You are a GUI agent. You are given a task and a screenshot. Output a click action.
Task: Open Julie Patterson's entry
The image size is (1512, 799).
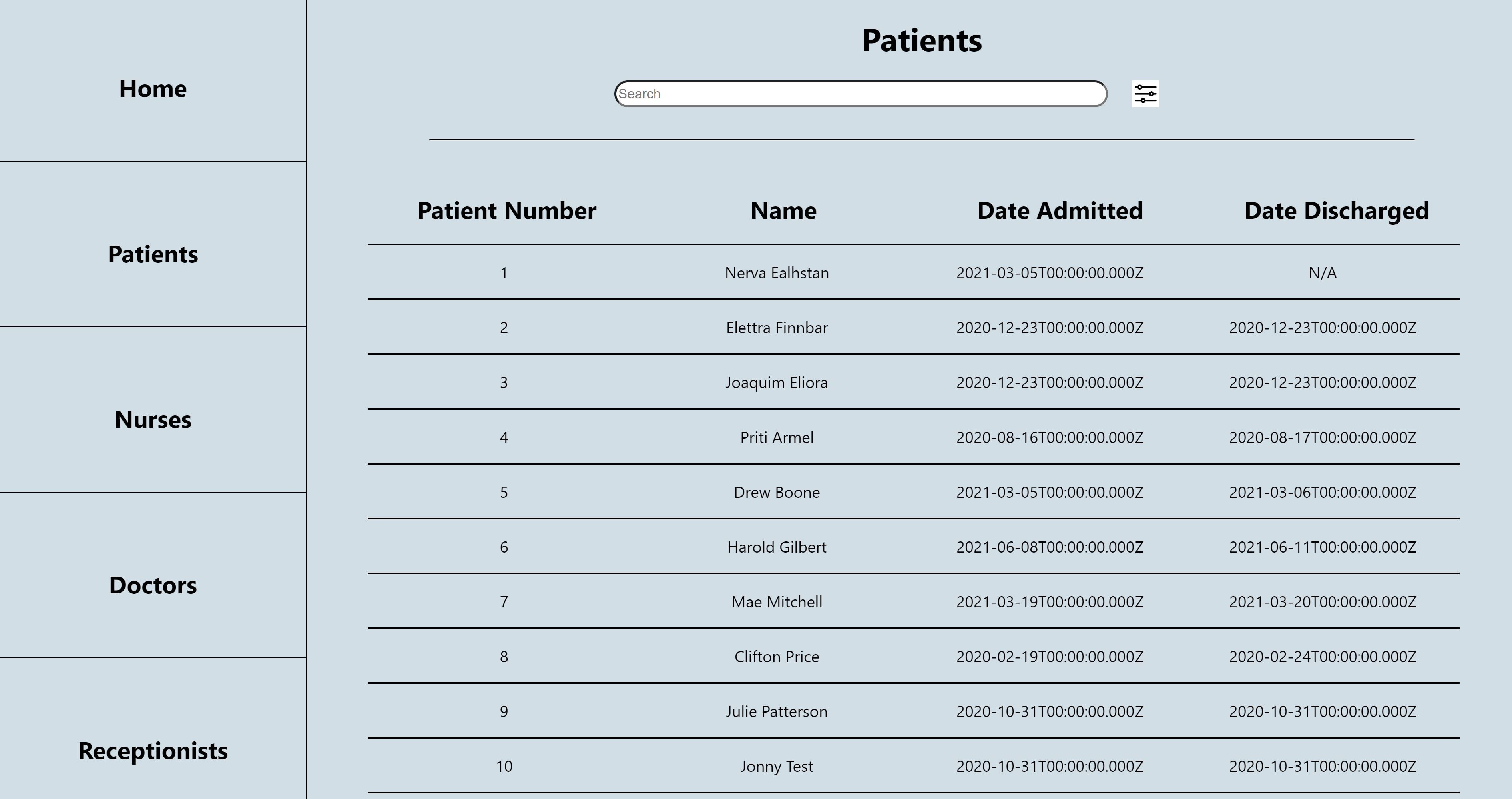point(777,712)
